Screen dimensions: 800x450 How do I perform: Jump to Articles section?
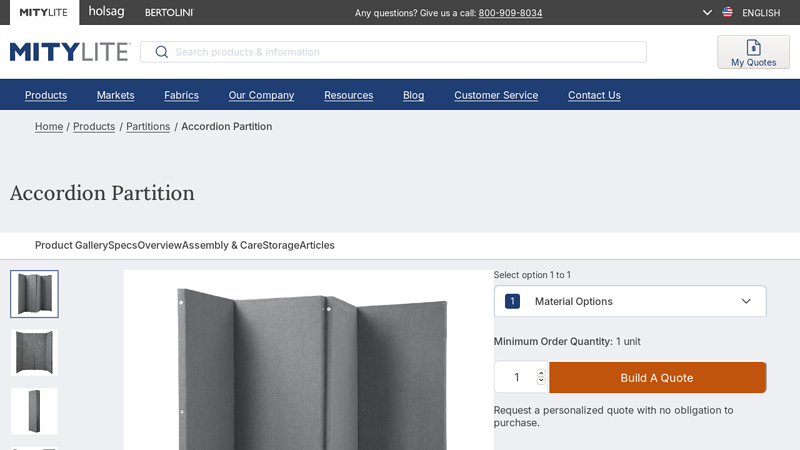(317, 245)
